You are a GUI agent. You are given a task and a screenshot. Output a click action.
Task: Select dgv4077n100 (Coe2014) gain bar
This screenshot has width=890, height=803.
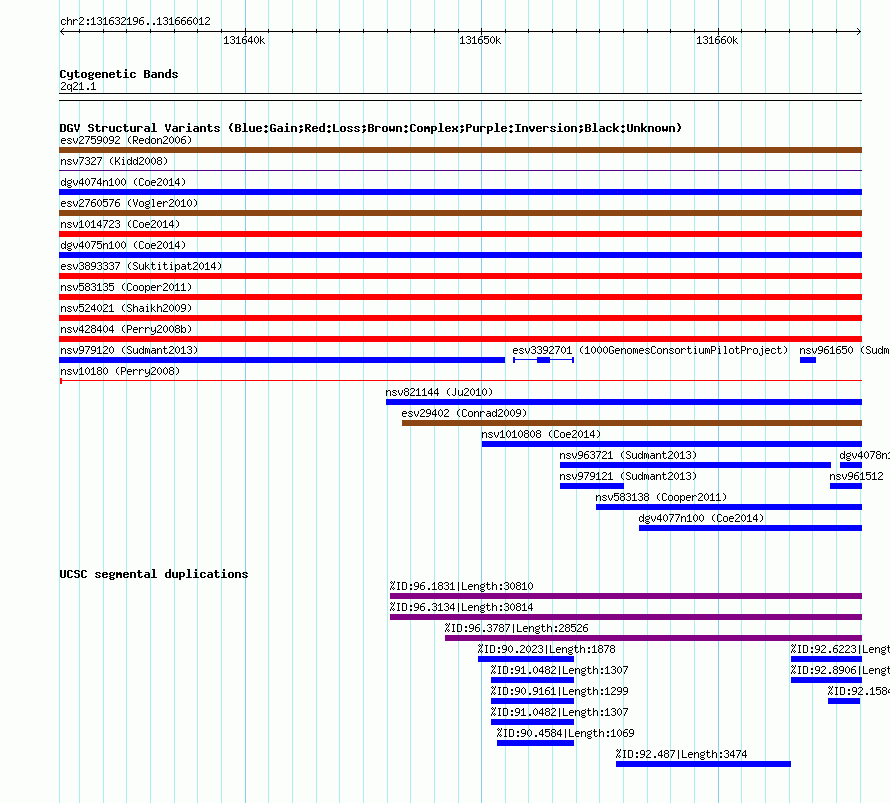[x=750, y=528]
